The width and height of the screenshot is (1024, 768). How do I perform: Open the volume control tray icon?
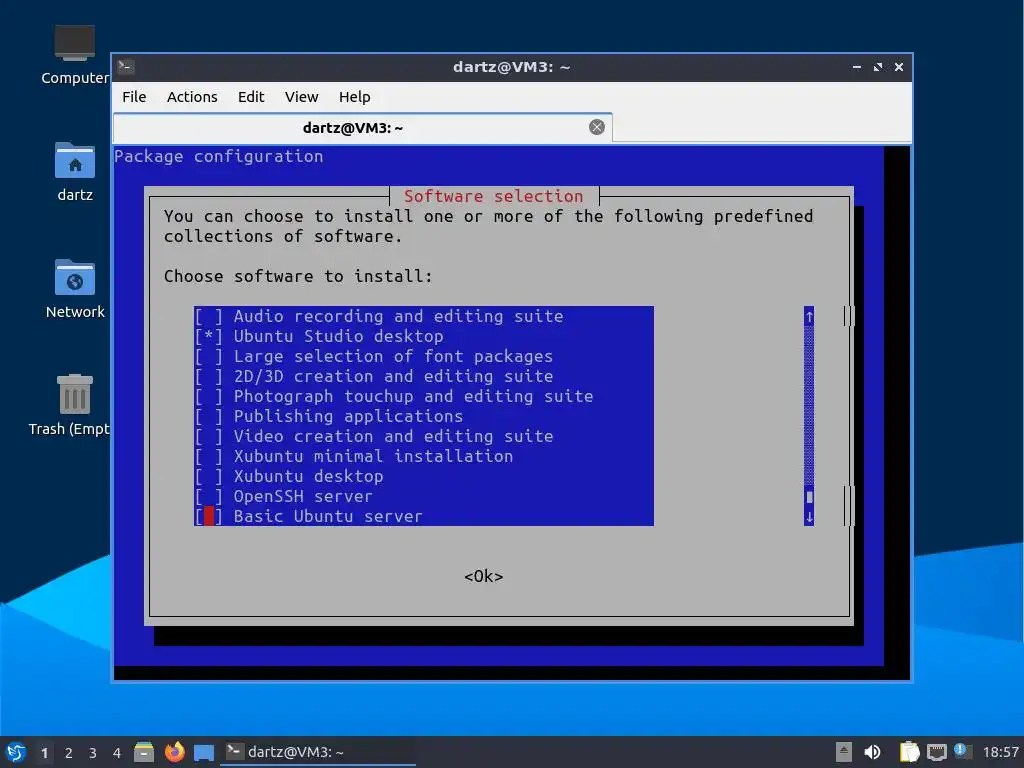(x=872, y=752)
